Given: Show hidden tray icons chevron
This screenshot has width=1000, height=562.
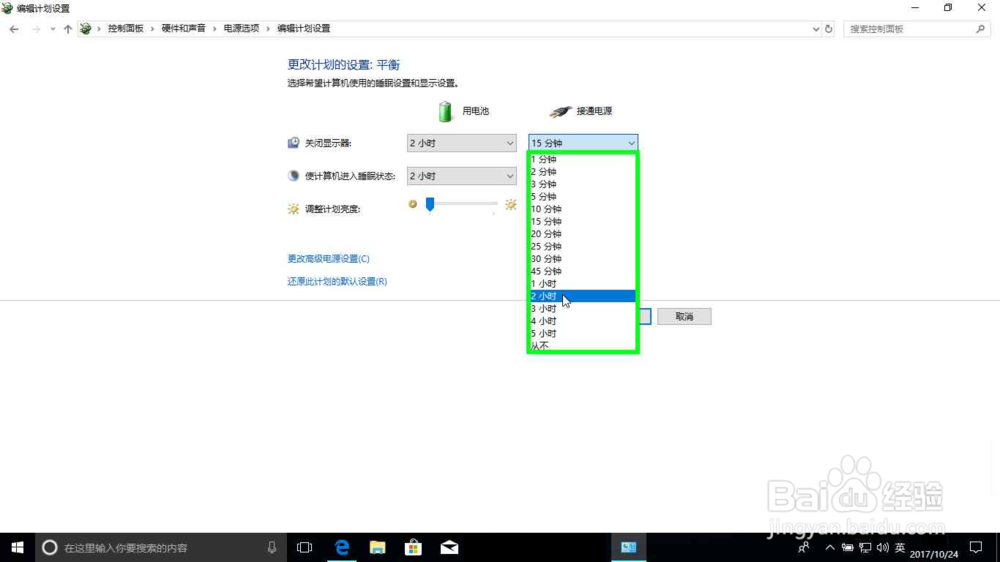Looking at the screenshot, I should [x=830, y=547].
